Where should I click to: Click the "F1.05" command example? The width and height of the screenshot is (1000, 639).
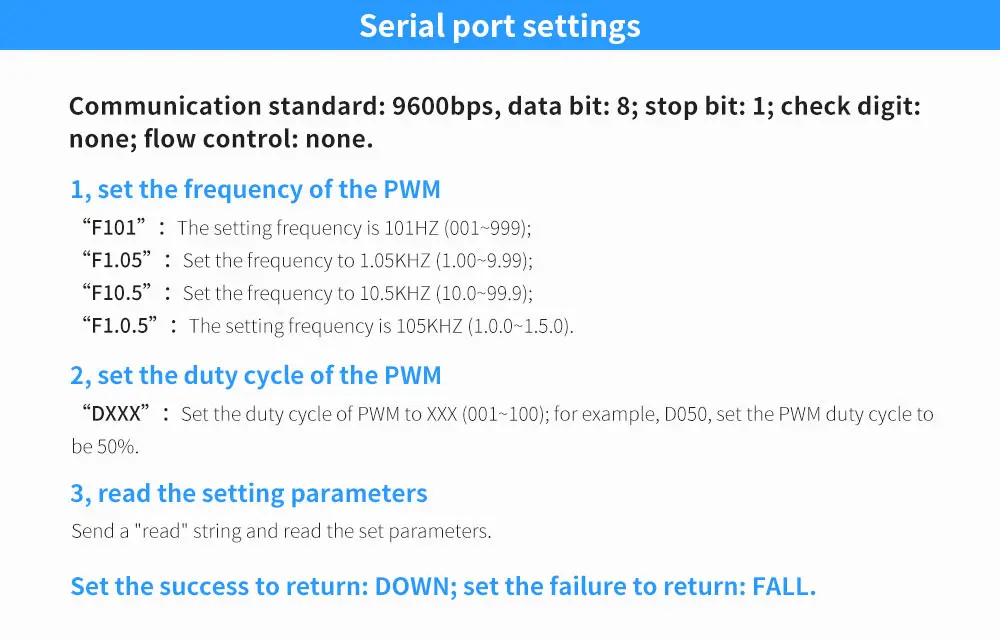(117, 260)
